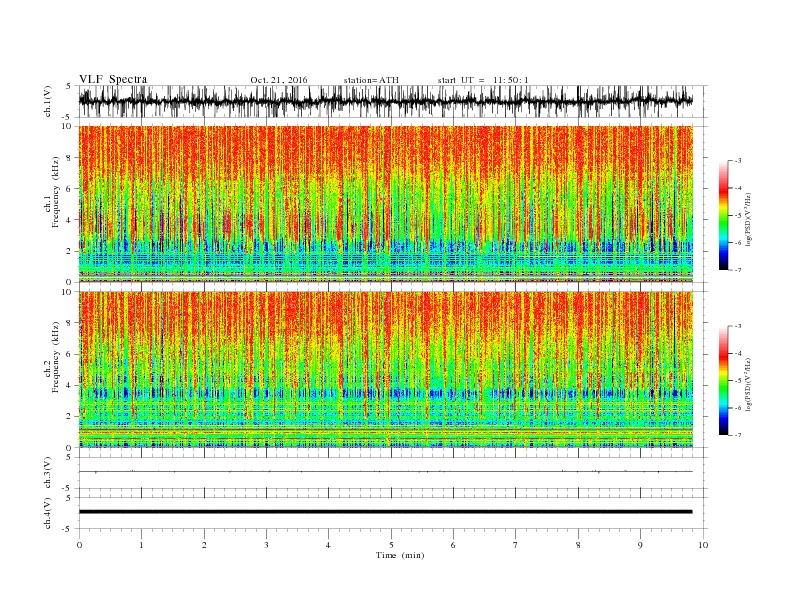This screenshot has width=792, height=612.
Task: Select the date text "Oct. 21, 2016"
Action: (279, 80)
